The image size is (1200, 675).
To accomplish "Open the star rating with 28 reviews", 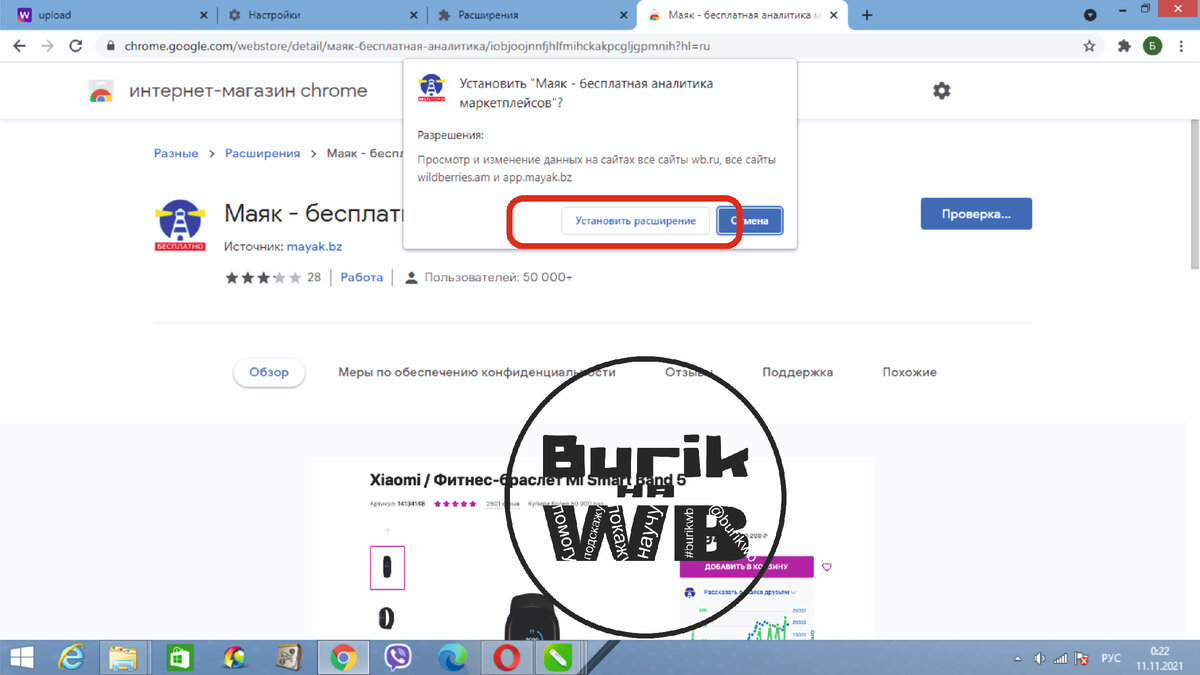I will click(273, 277).
